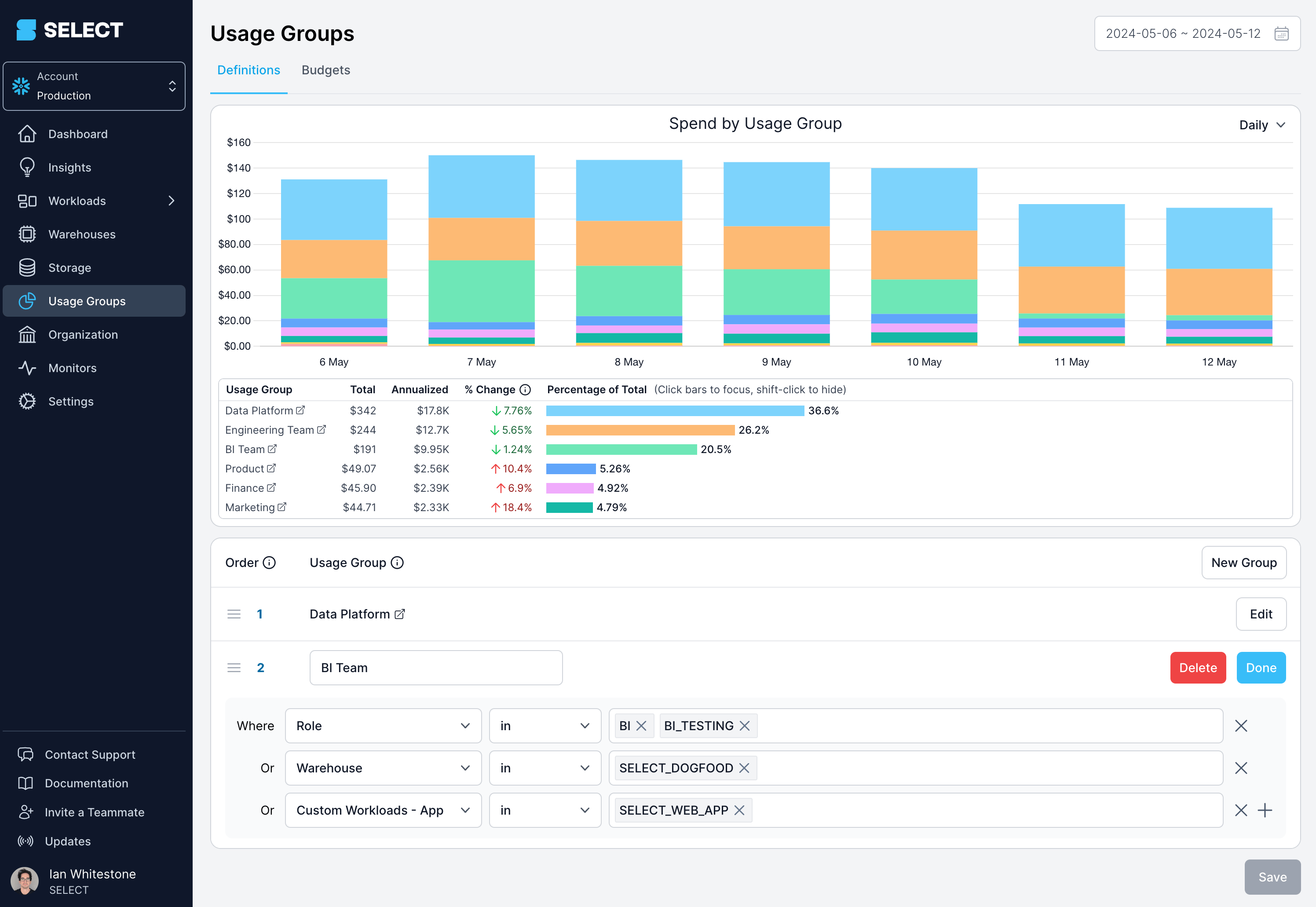Select the Monitors activity icon
The image size is (1316, 907).
[x=27, y=368]
